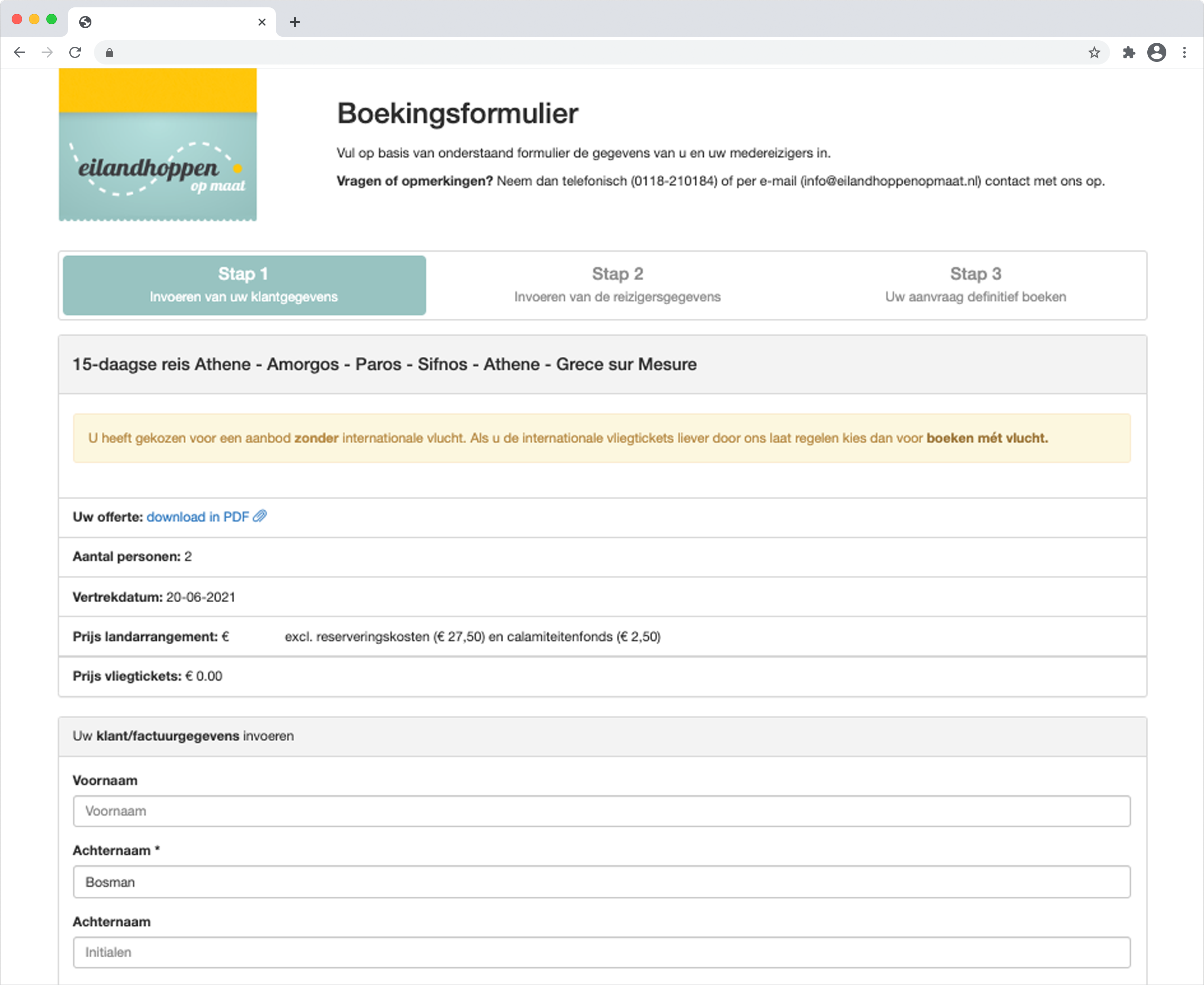Focus the Voornaam input field
This screenshot has height=985, width=1204.
click(601, 811)
